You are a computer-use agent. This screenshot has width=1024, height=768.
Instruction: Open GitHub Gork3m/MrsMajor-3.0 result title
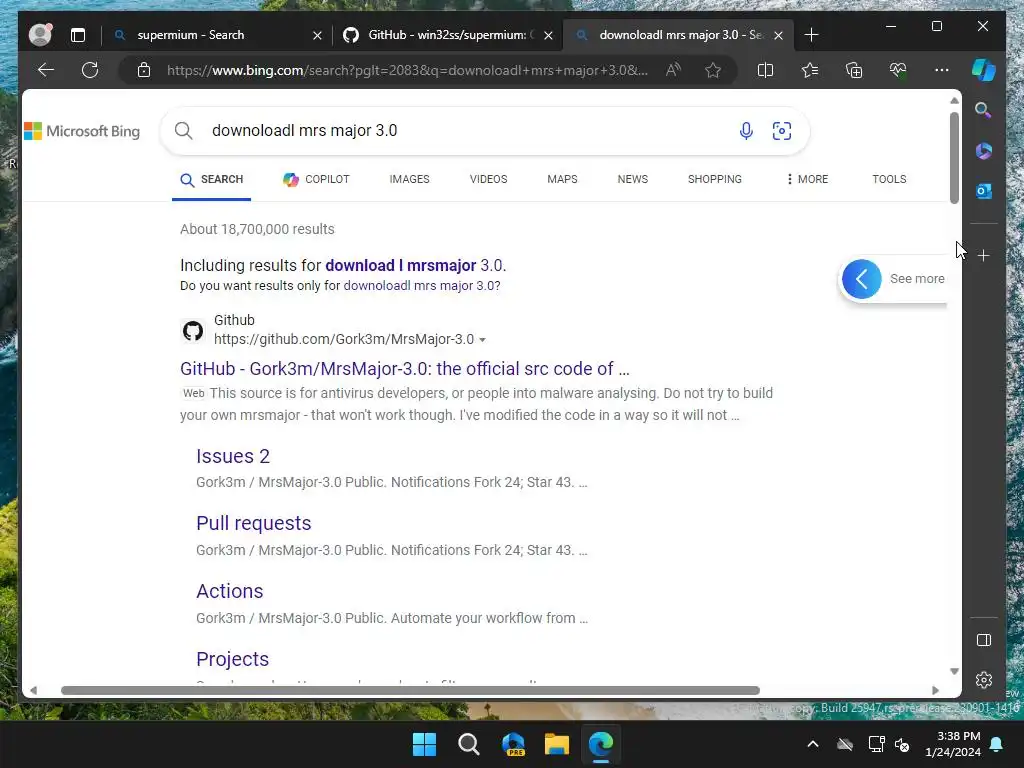(x=405, y=369)
